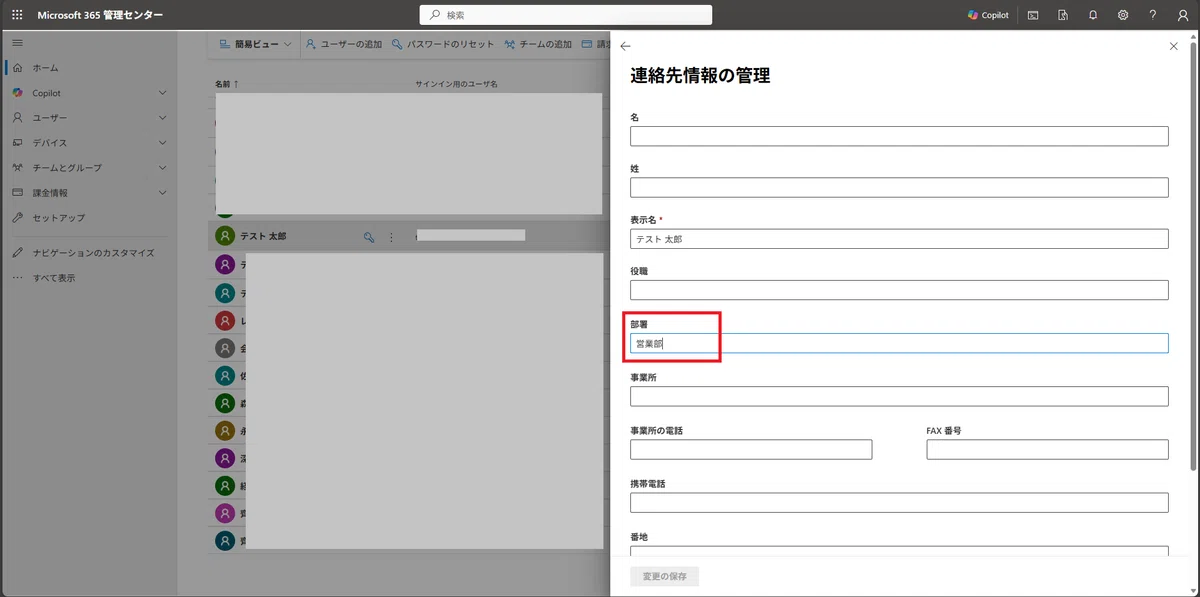This screenshot has height=597, width=1200.
Task: Open more actions dots for テスト 太郎
Action: 391,238
